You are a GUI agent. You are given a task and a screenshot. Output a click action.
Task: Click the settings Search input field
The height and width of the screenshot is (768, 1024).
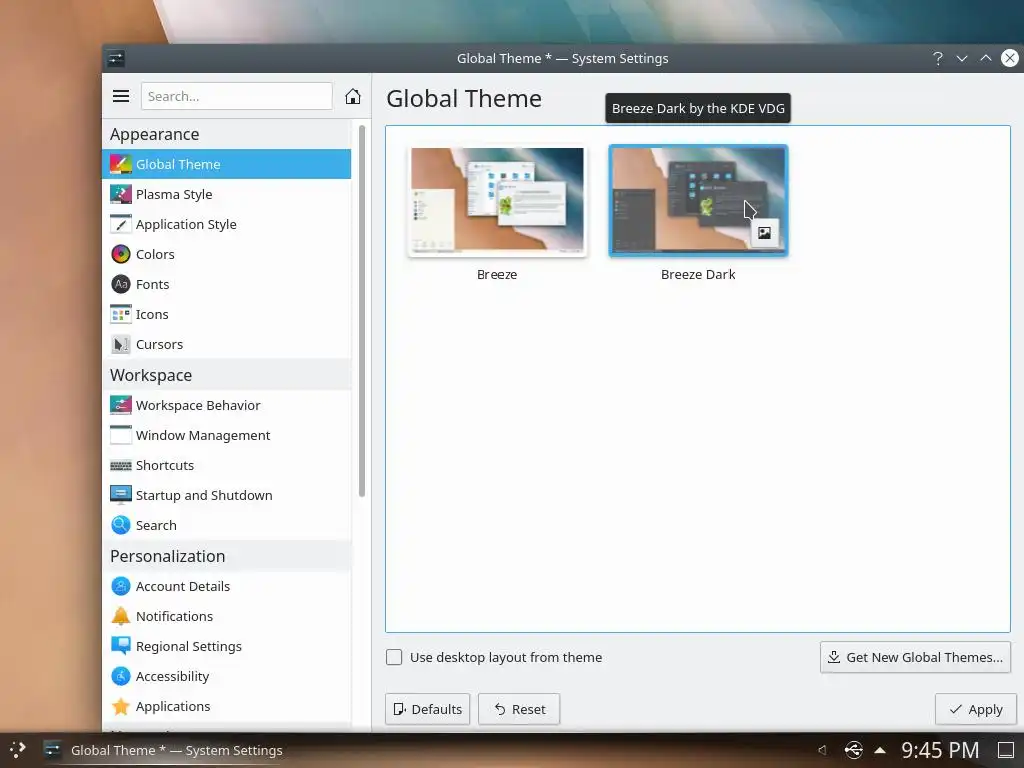(236, 96)
